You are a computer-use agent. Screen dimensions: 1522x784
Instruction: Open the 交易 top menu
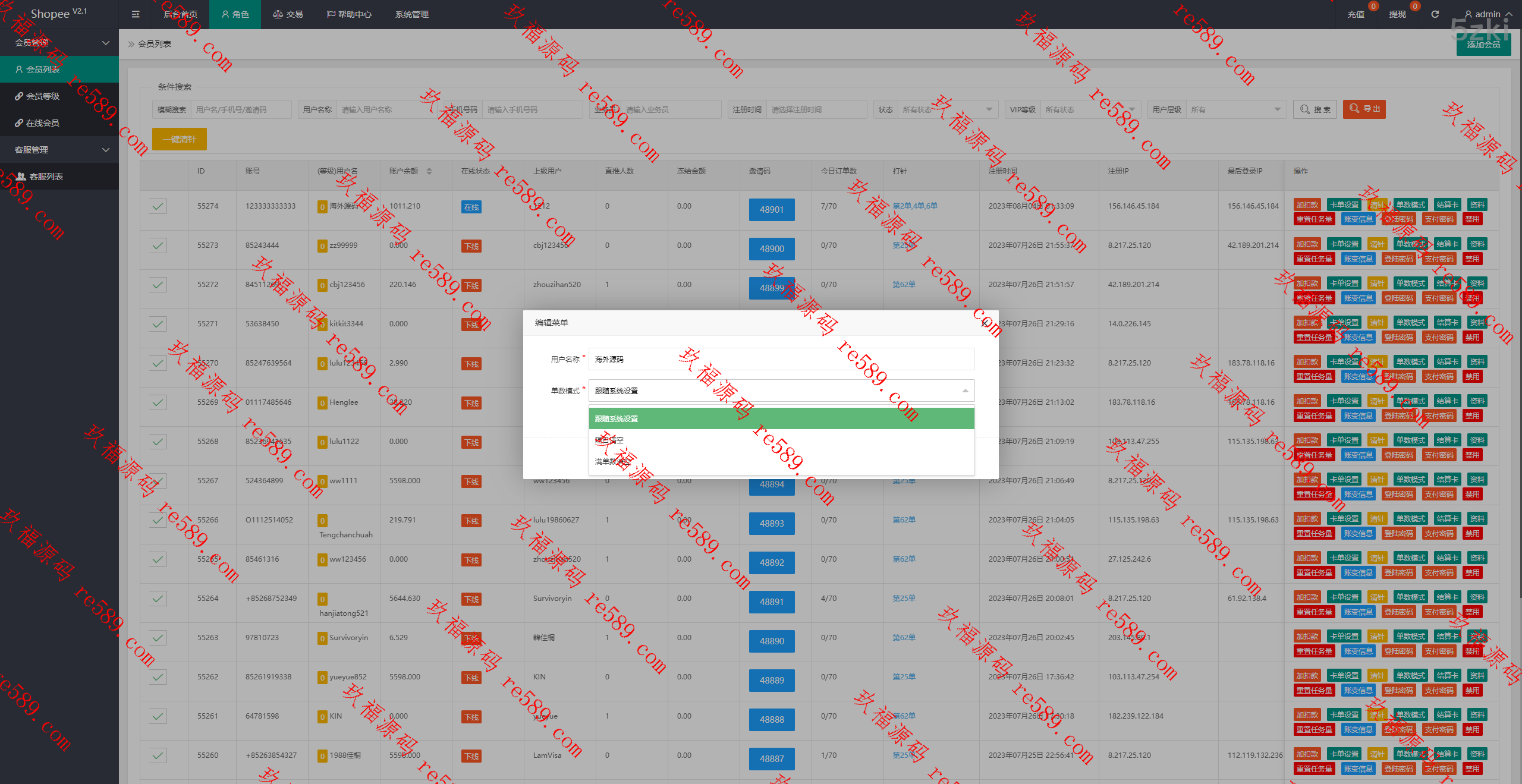288,14
